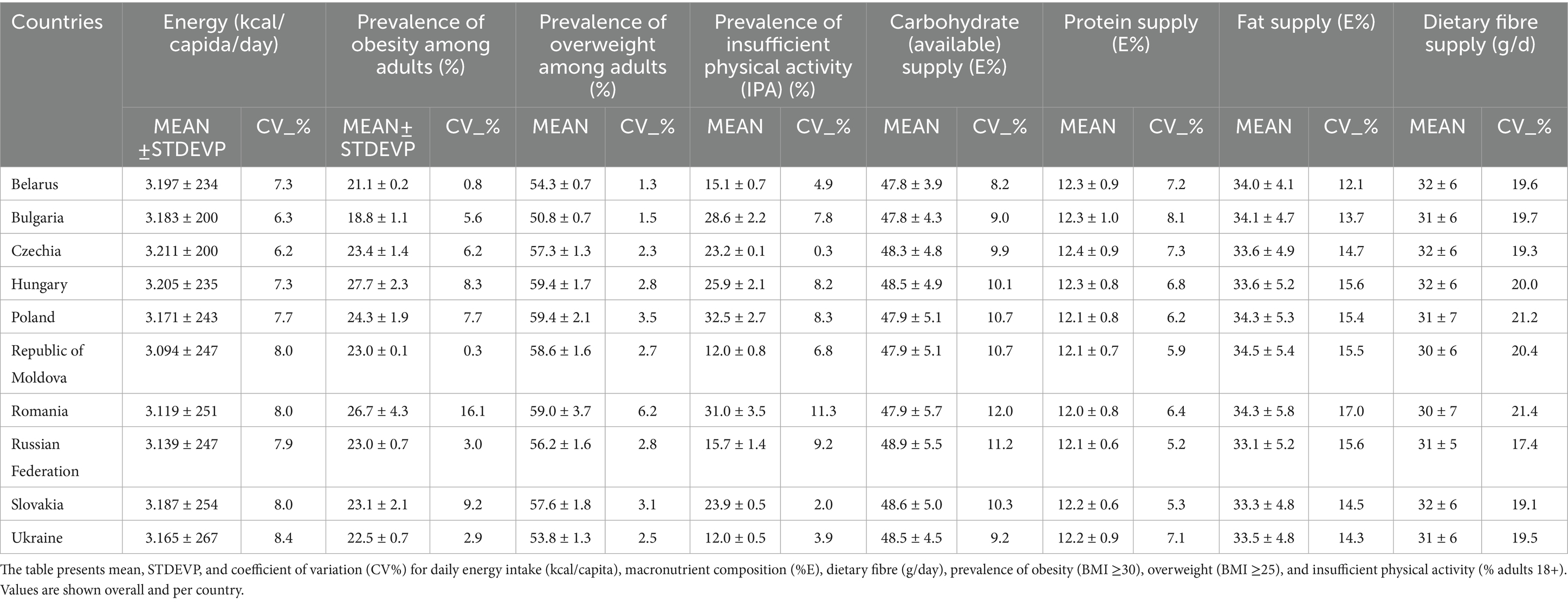Click Bulgaria's physical inactivity value 28.6 ± 2.2
Screen dimensions: 1568x602
(735, 217)
